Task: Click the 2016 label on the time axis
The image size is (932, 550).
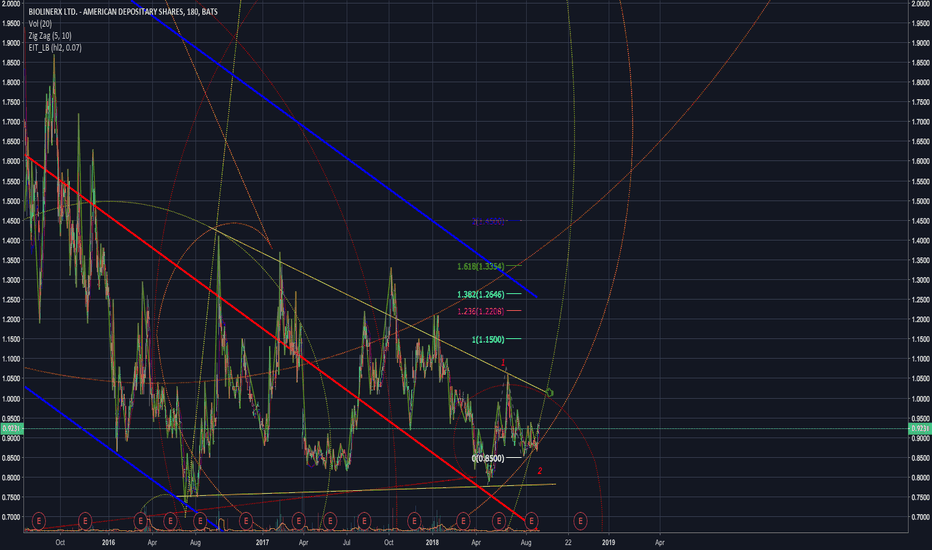Action: pyautogui.click(x=108, y=542)
